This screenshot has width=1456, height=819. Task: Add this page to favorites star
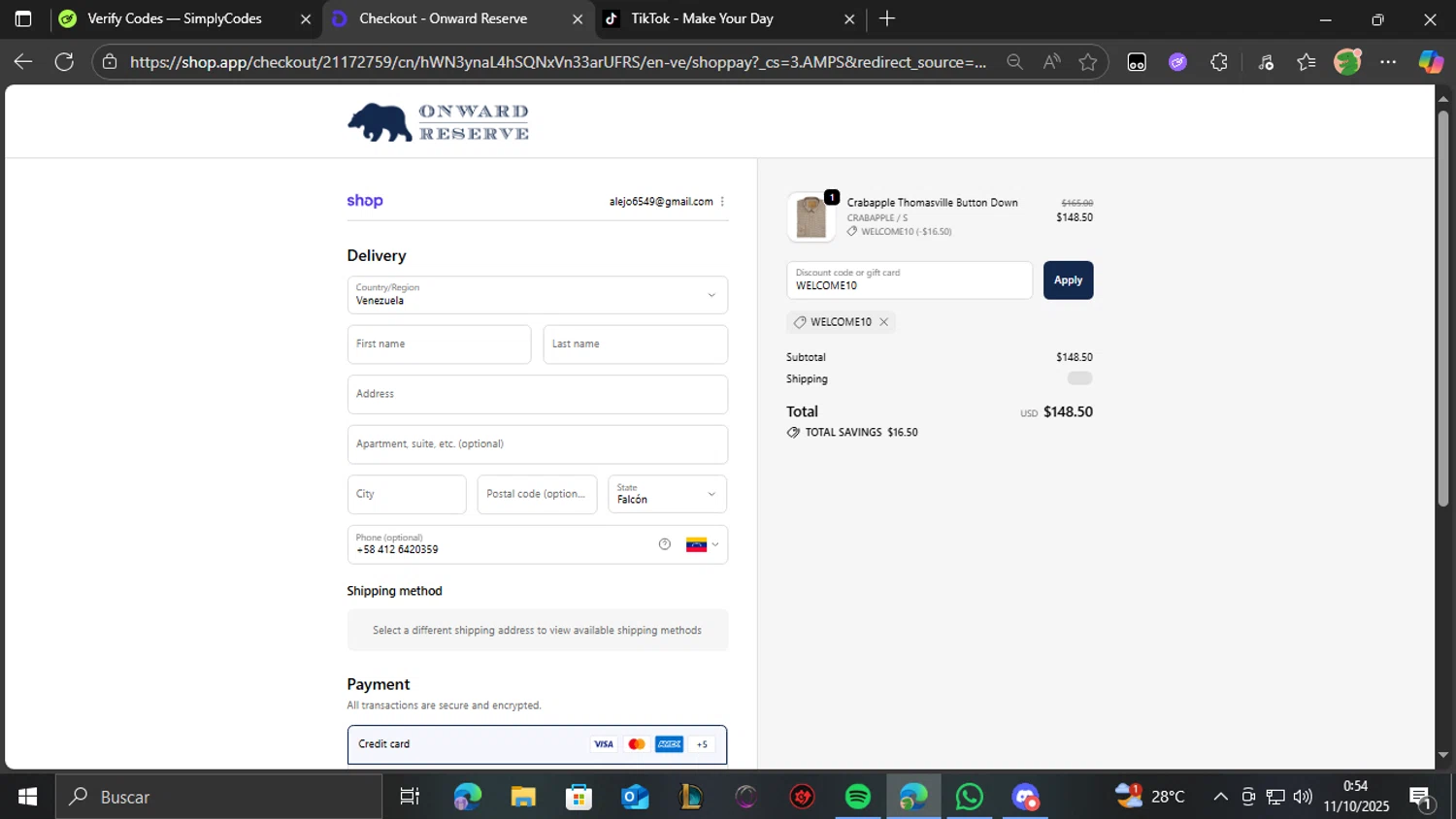(1088, 62)
